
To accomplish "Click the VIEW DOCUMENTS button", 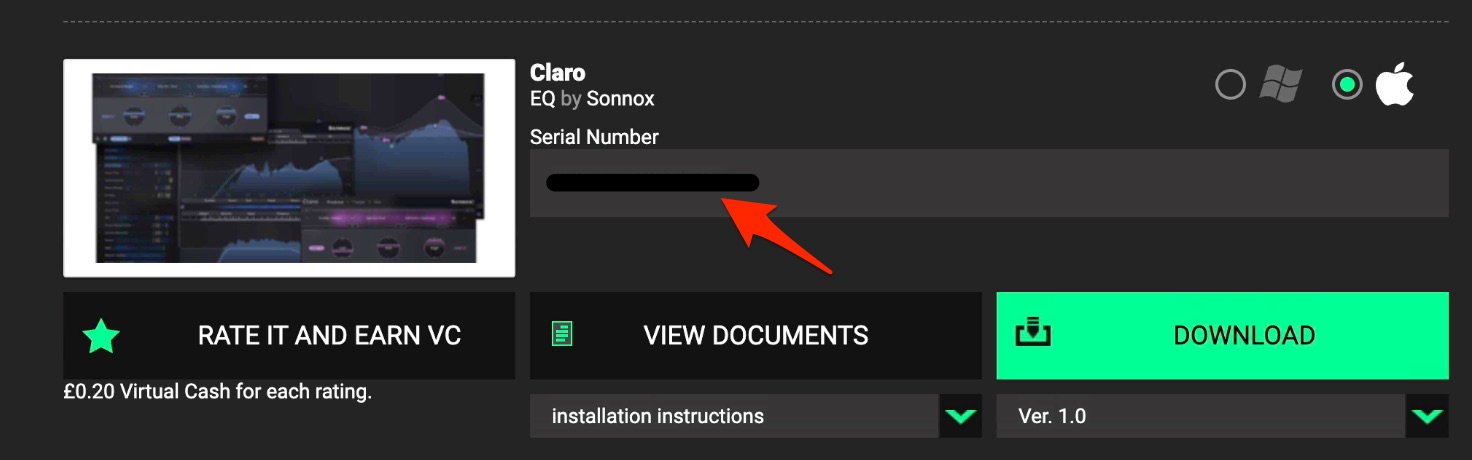I will tap(756, 336).
